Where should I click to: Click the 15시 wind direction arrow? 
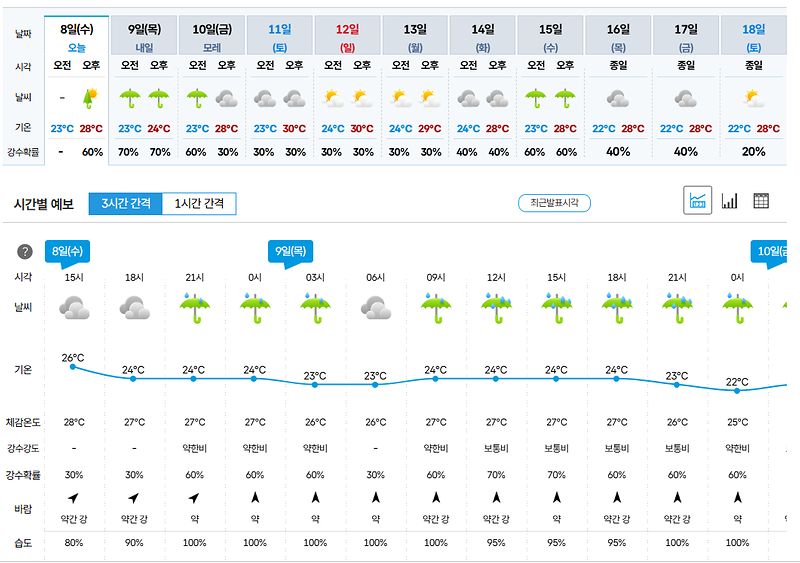pyautogui.click(x=73, y=497)
